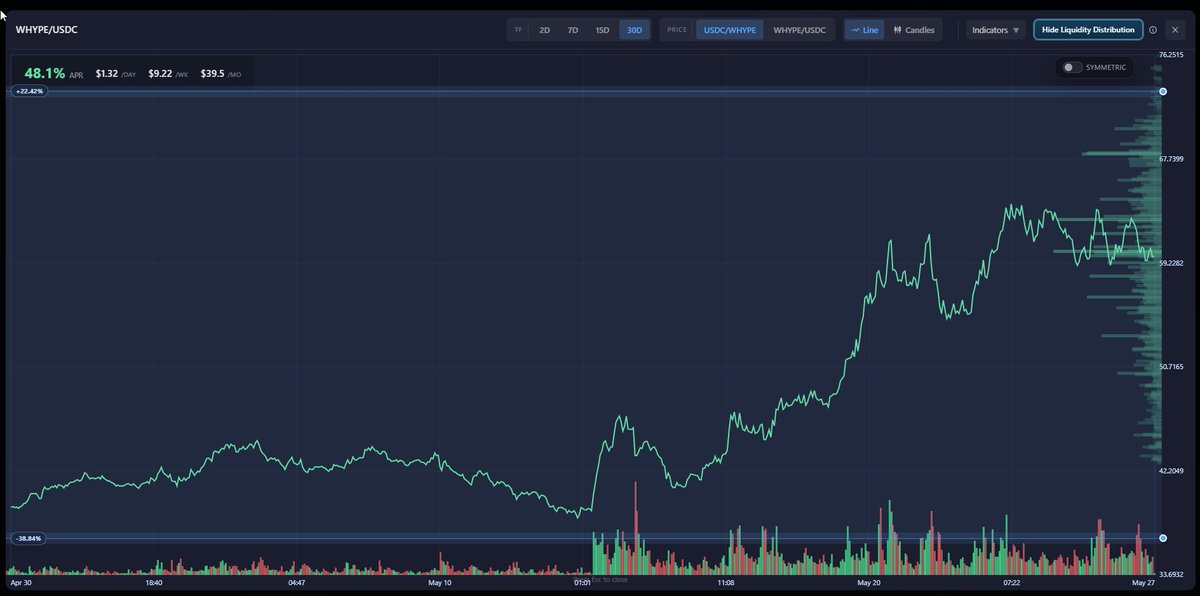Click the WHYPE/USDC pair title
Image resolution: width=1200 pixels, height=596 pixels.
pos(46,30)
